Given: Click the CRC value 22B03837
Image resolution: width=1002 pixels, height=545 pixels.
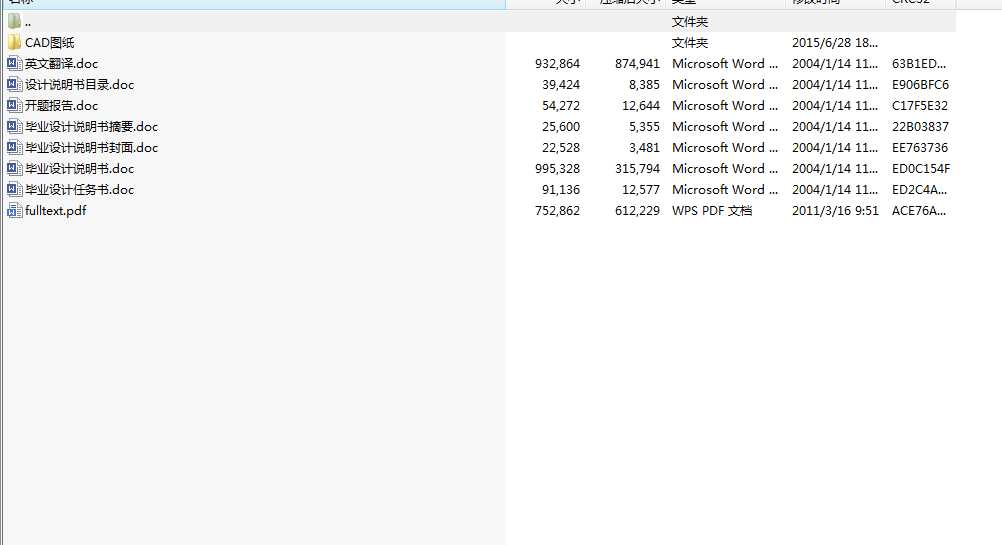Looking at the screenshot, I should tap(920, 127).
